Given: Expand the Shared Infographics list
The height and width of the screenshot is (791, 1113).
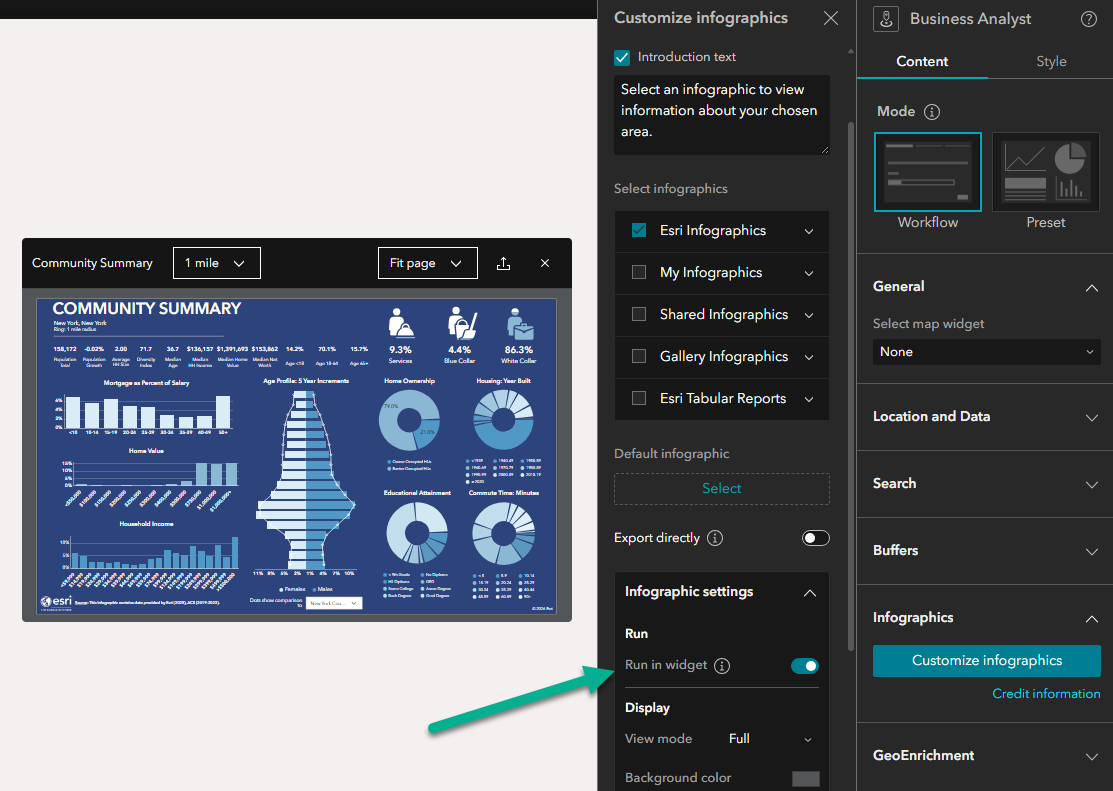Looking at the screenshot, I should click(x=809, y=315).
